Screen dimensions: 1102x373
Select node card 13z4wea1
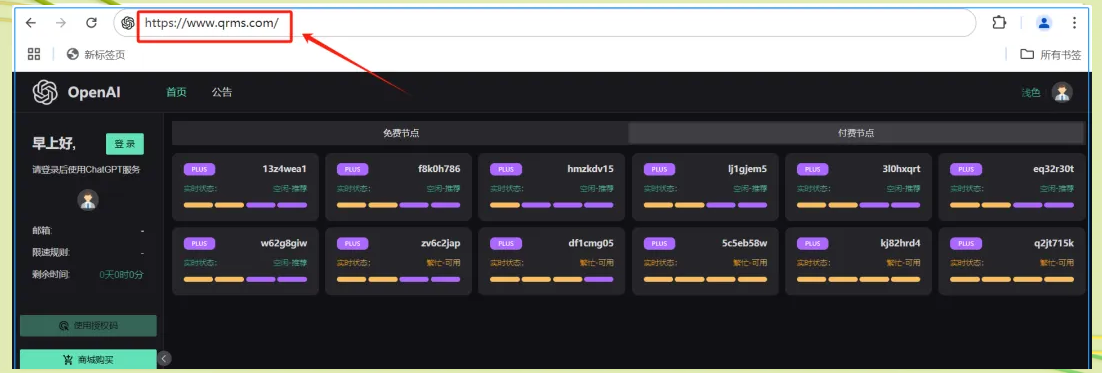point(245,187)
